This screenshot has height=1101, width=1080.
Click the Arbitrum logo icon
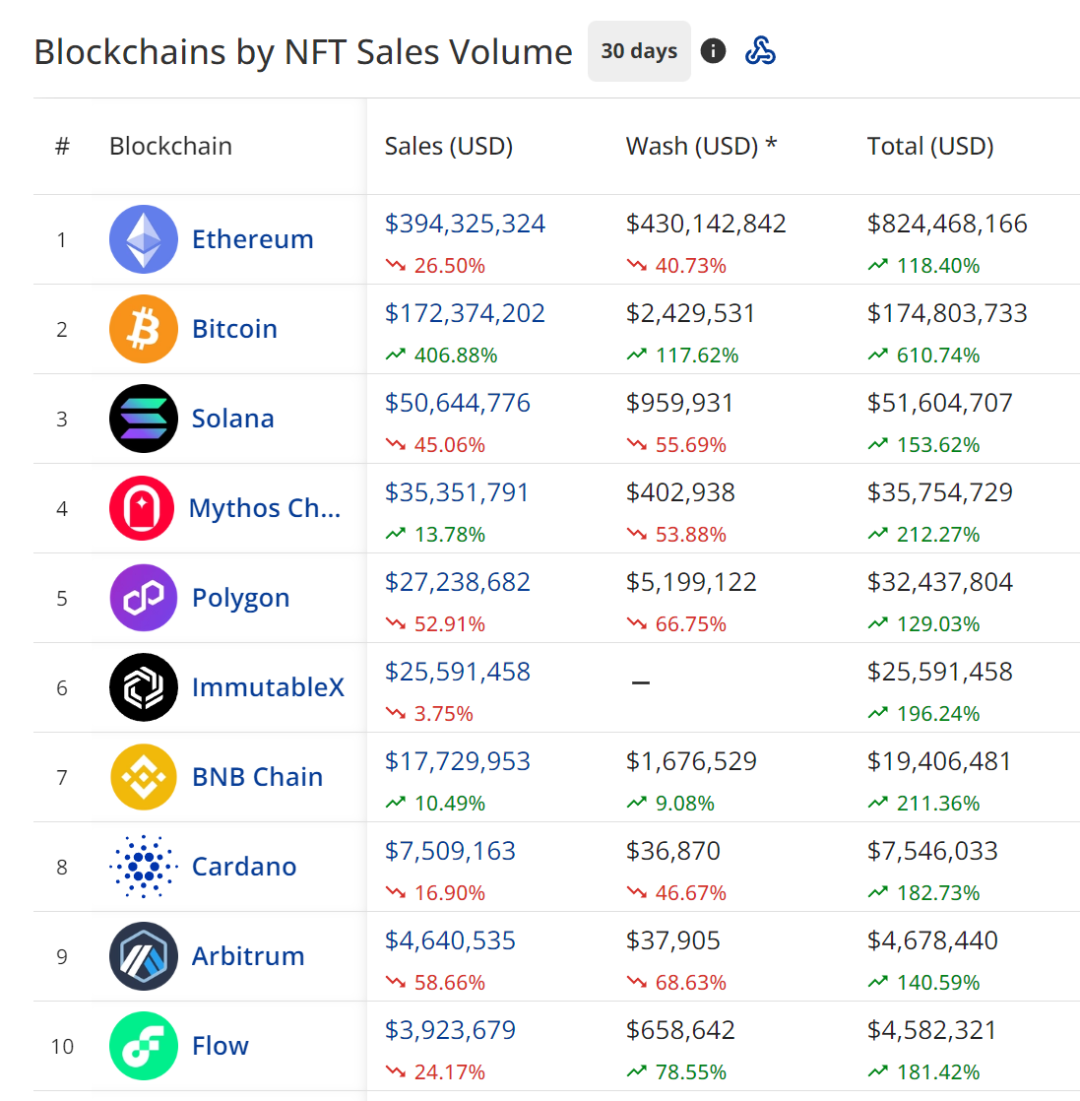coord(143,956)
